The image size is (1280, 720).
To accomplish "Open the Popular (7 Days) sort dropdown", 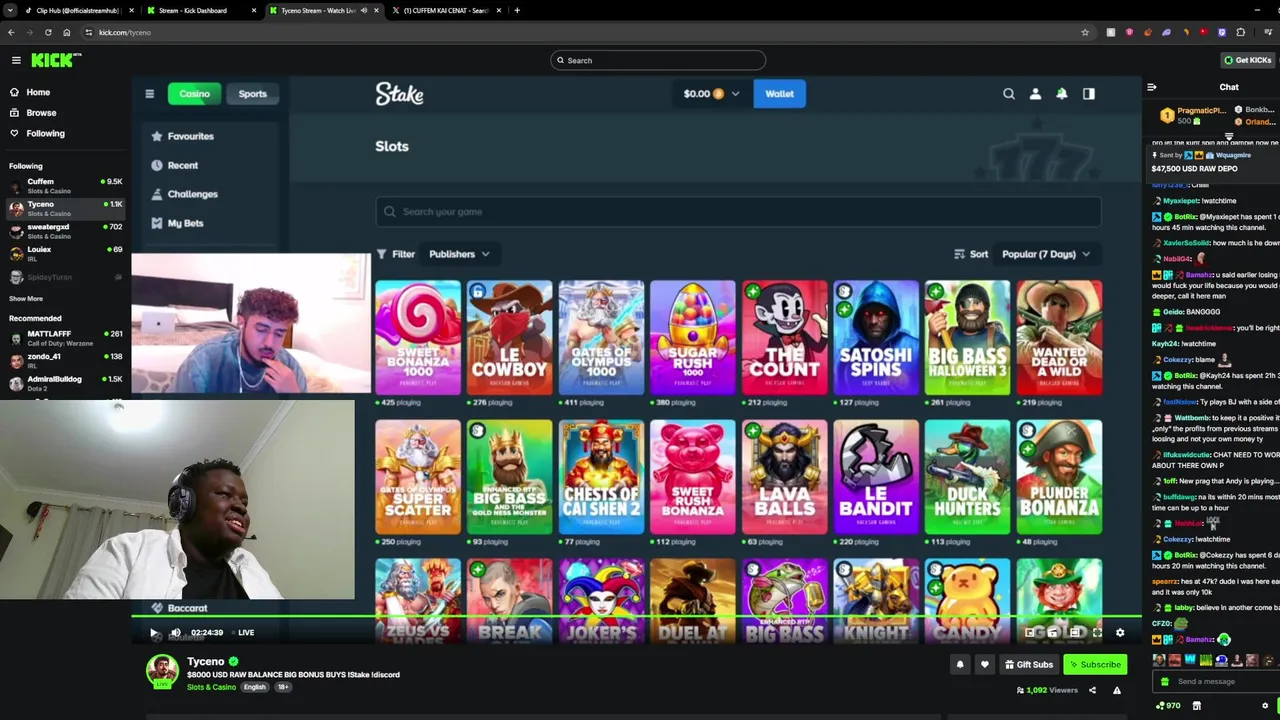I will pyautogui.click(x=1046, y=254).
